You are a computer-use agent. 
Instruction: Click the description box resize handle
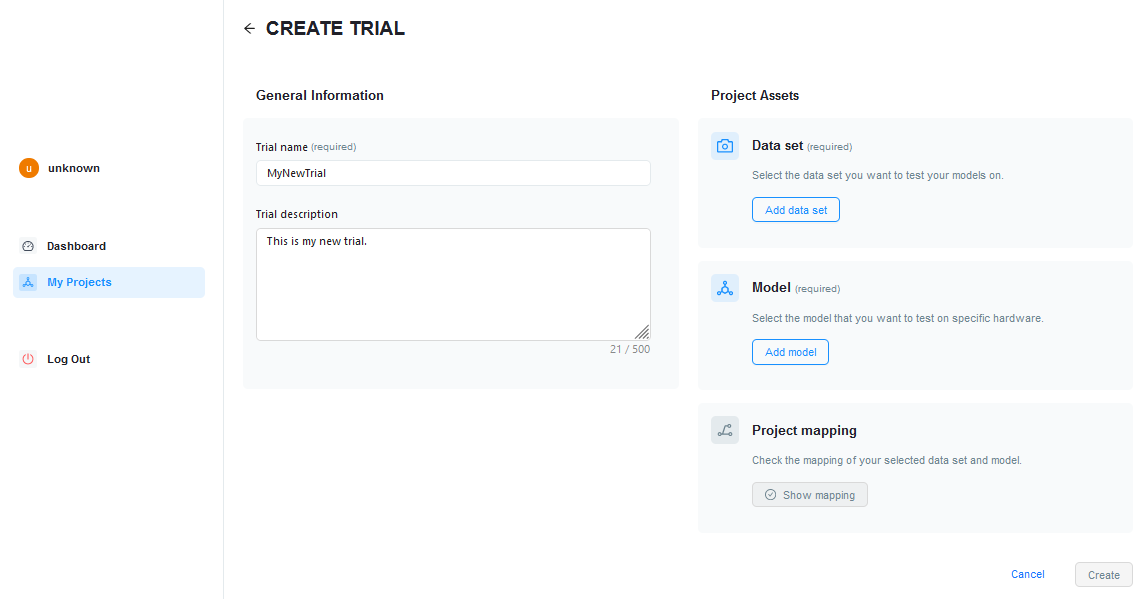642,332
